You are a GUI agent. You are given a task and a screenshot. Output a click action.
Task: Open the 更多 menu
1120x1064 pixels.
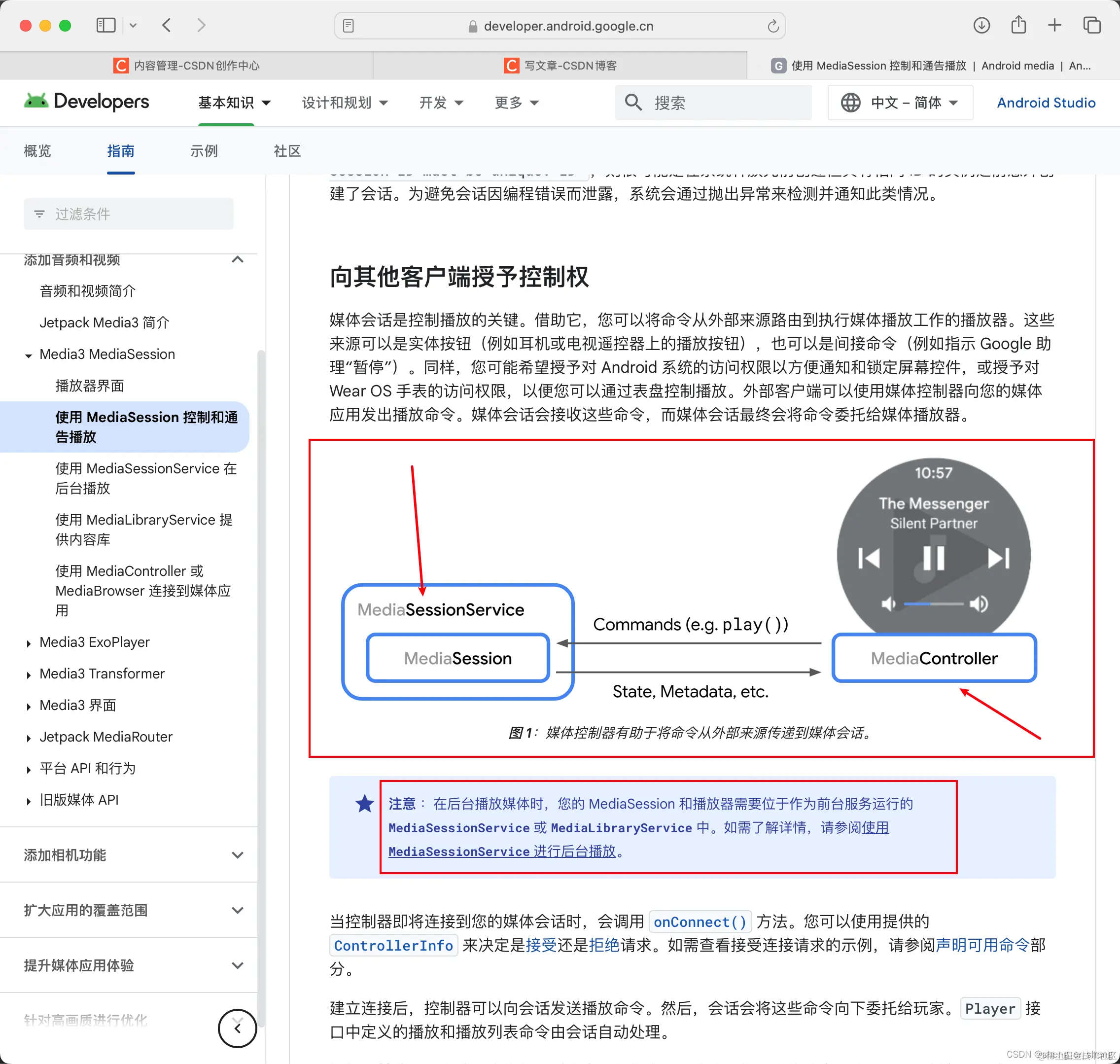coord(517,103)
